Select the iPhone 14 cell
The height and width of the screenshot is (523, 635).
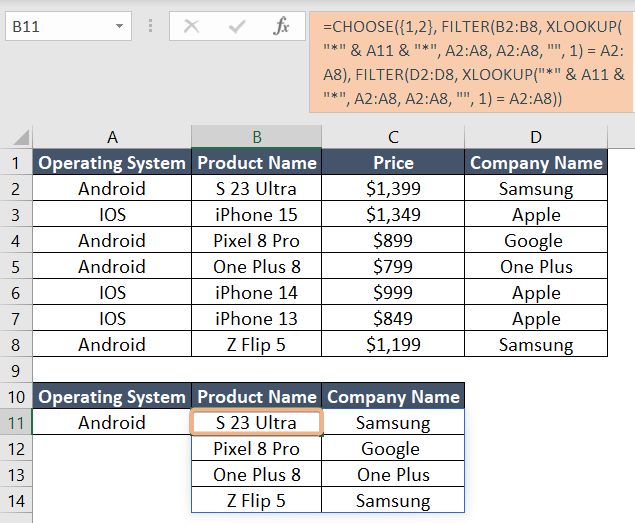[x=256, y=292]
